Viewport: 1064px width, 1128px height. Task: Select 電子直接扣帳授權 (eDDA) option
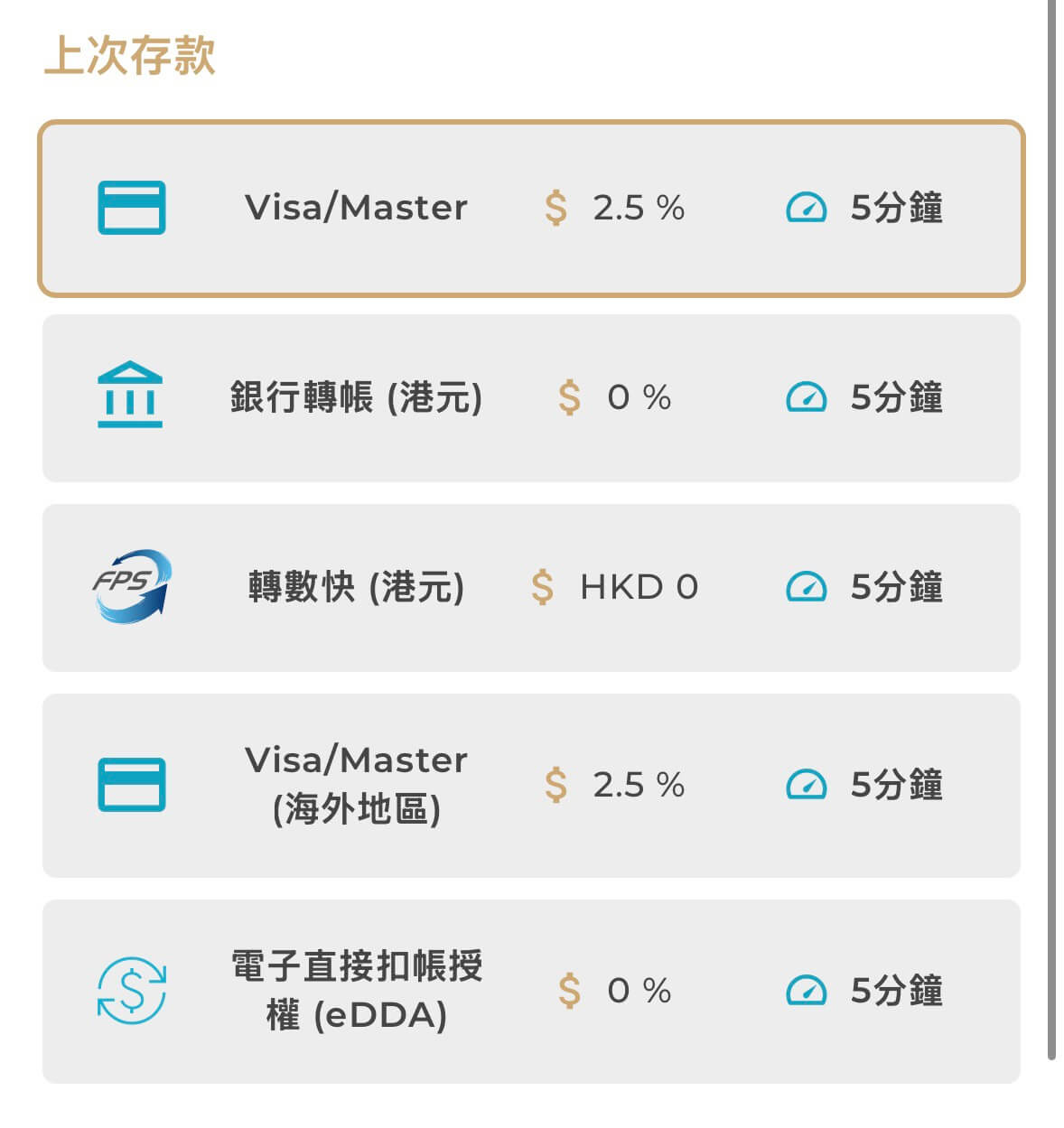click(531, 991)
